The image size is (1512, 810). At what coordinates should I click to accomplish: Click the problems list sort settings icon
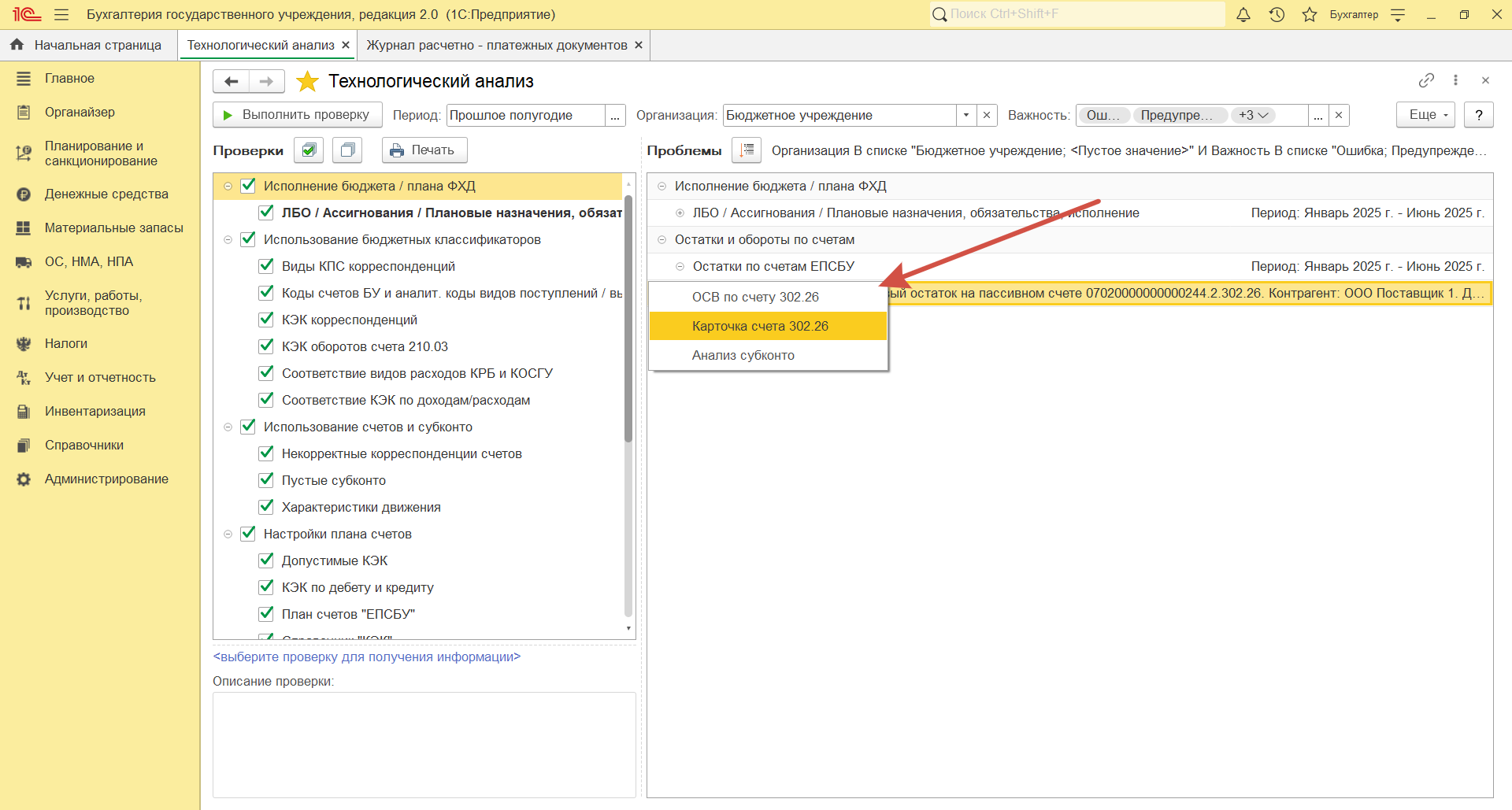point(746,150)
